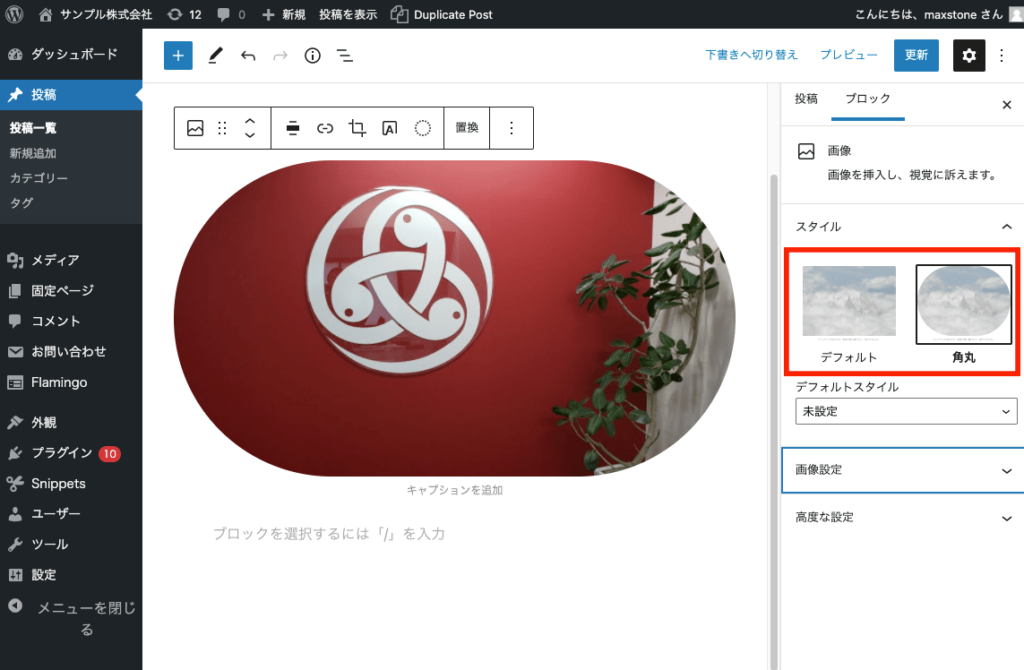The width and height of the screenshot is (1024, 670).
Task: Open the list view outline icon
Action: (x=345, y=56)
